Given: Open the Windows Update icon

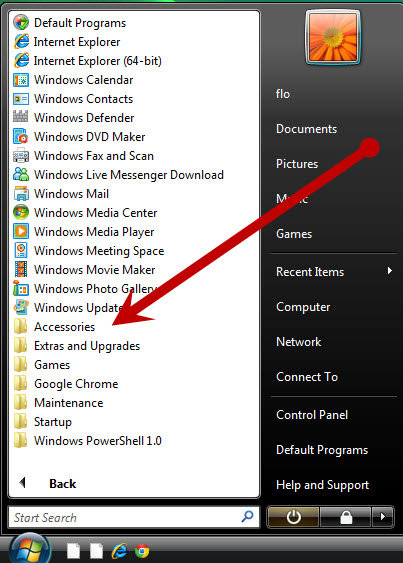Looking at the screenshot, I should tap(21, 307).
